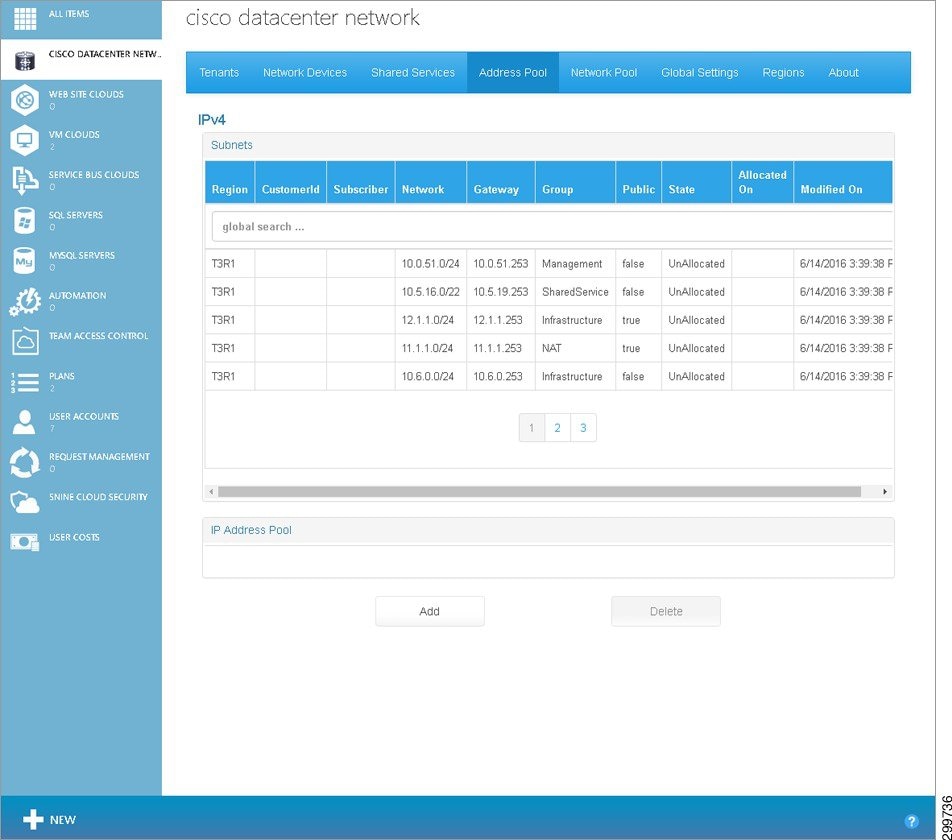Open the help question mark icon

[x=911, y=821]
